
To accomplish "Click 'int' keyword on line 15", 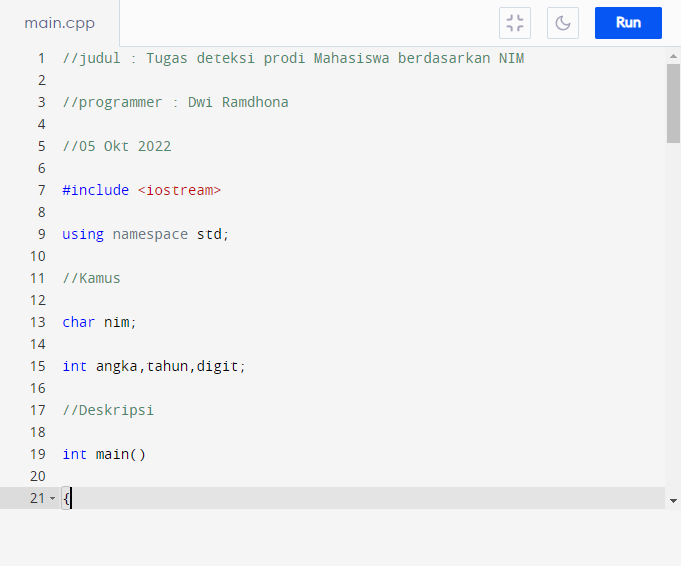I will (x=75, y=366).
